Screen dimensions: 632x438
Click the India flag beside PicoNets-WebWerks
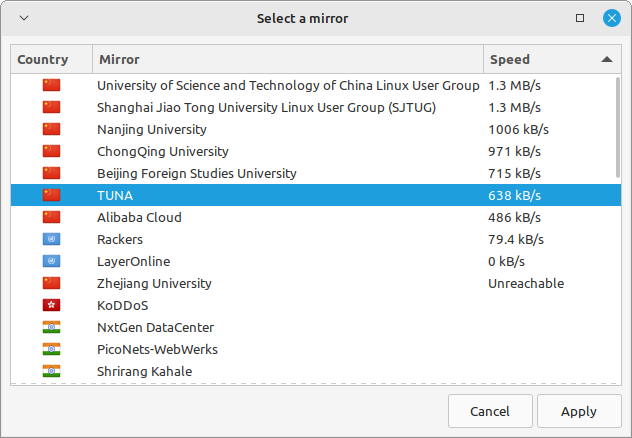tap(51, 349)
